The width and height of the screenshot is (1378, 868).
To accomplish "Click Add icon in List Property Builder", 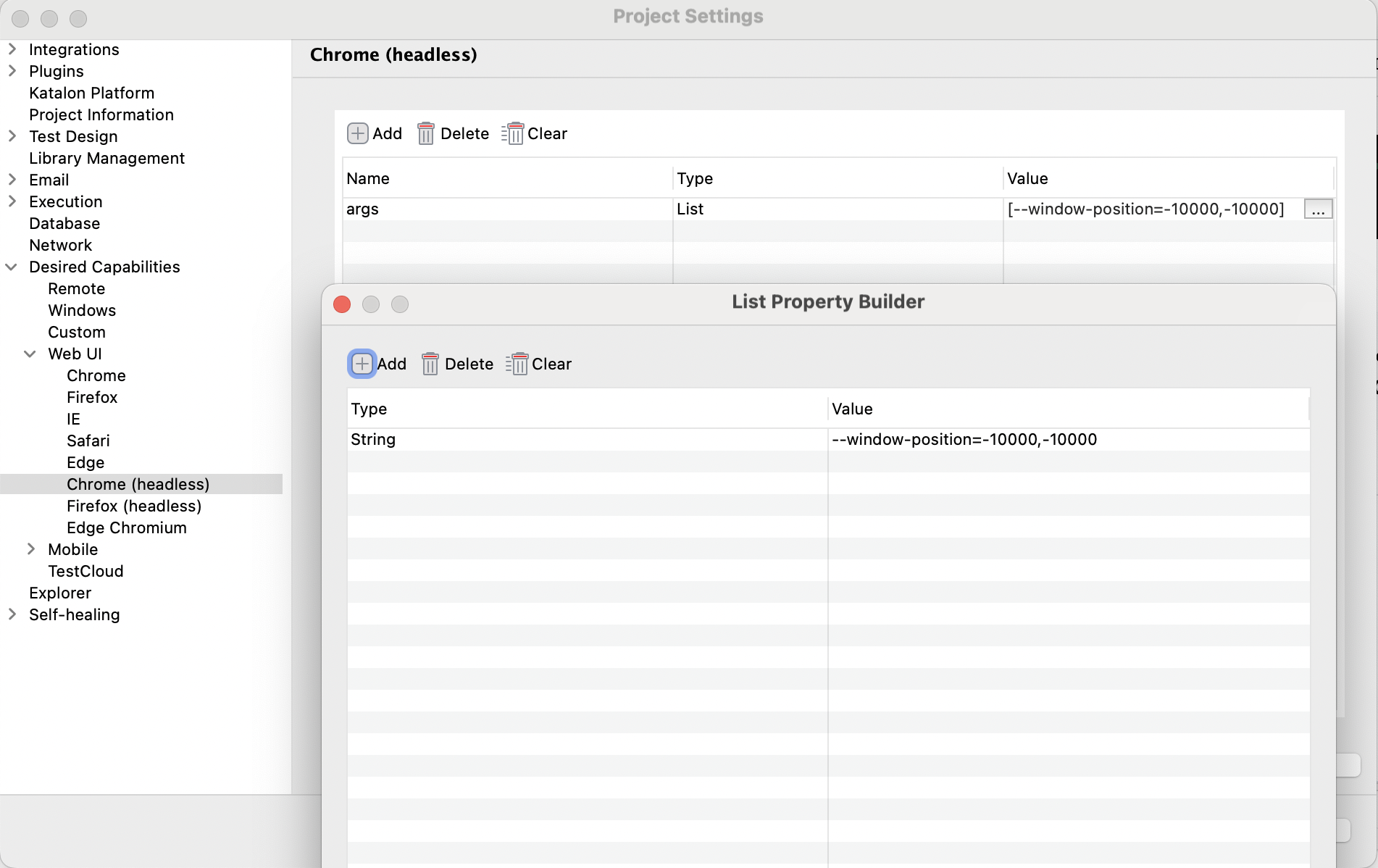I will point(362,364).
